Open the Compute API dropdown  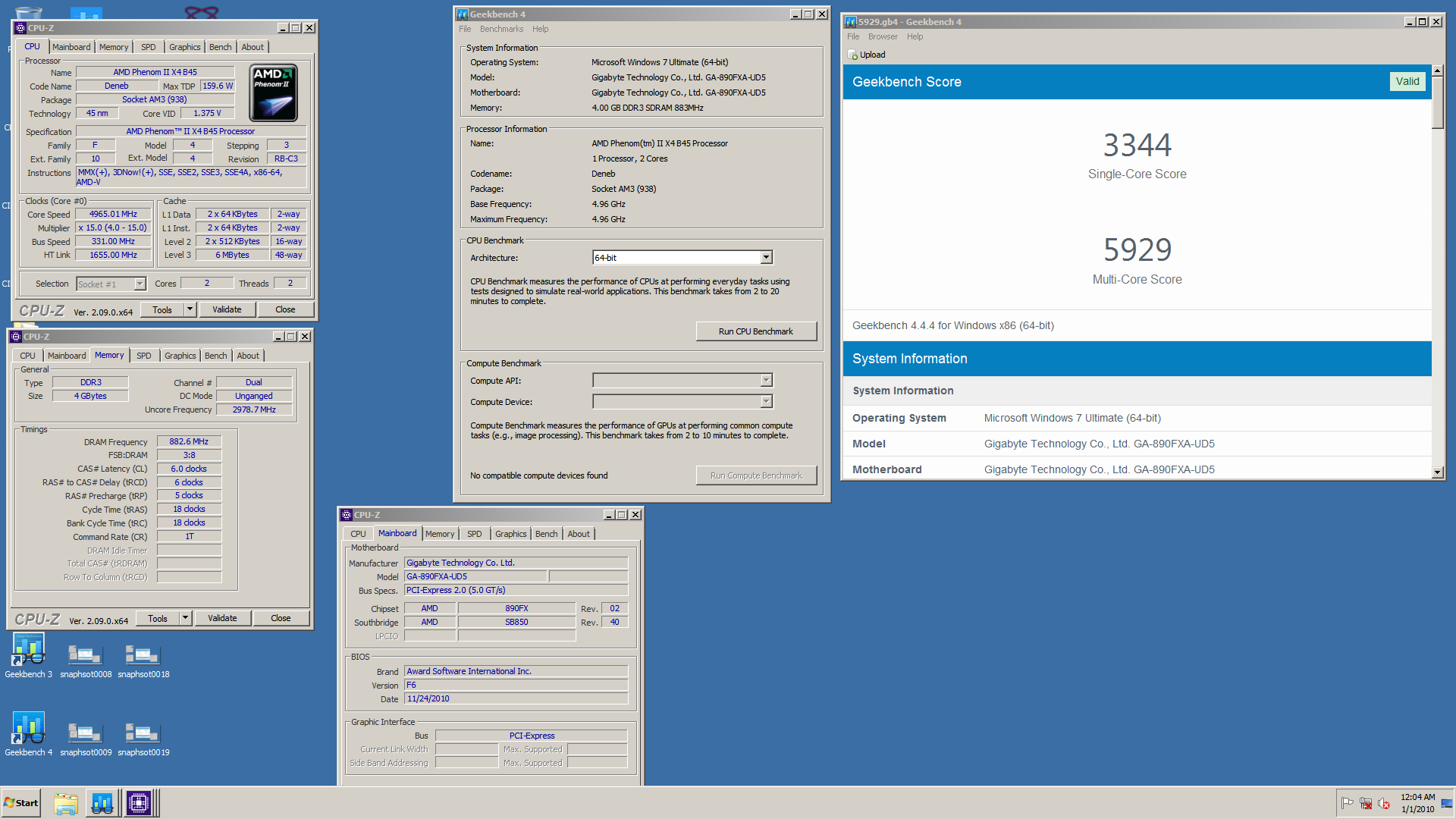click(766, 381)
